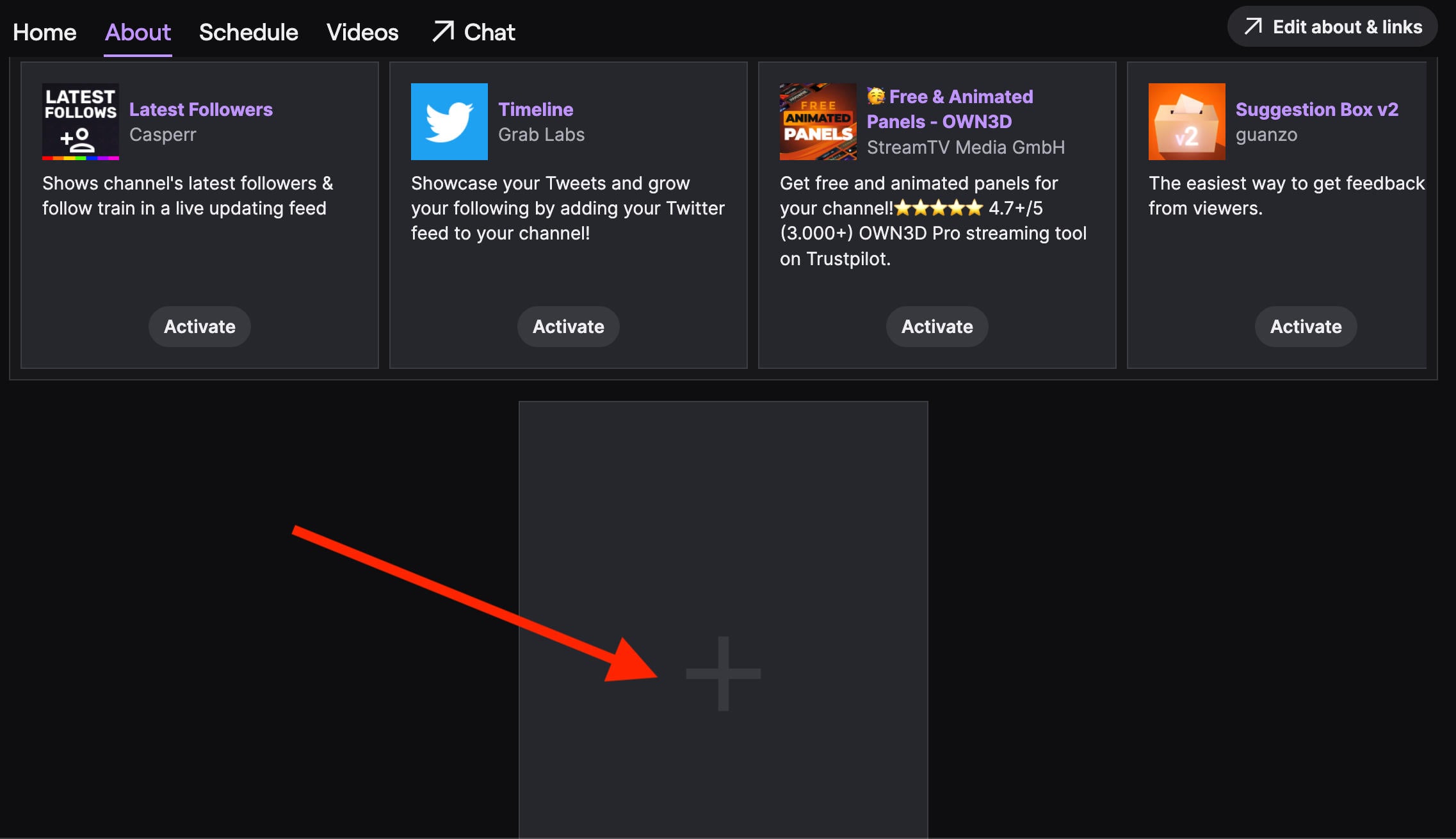
Task: Open the Chat popout link
Action: pyautogui.click(x=474, y=32)
